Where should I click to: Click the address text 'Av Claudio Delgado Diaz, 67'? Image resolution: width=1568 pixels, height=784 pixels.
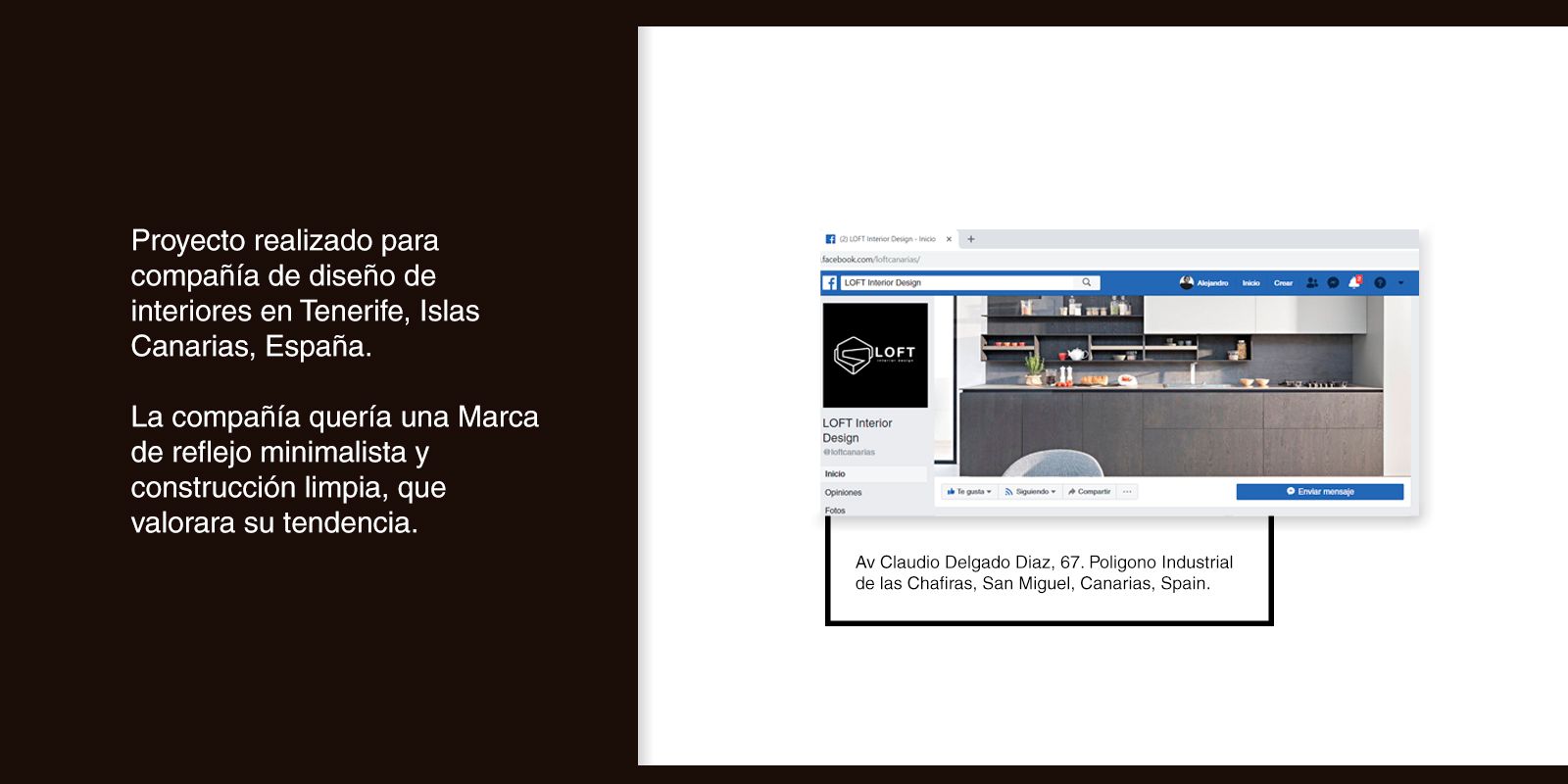967,563
